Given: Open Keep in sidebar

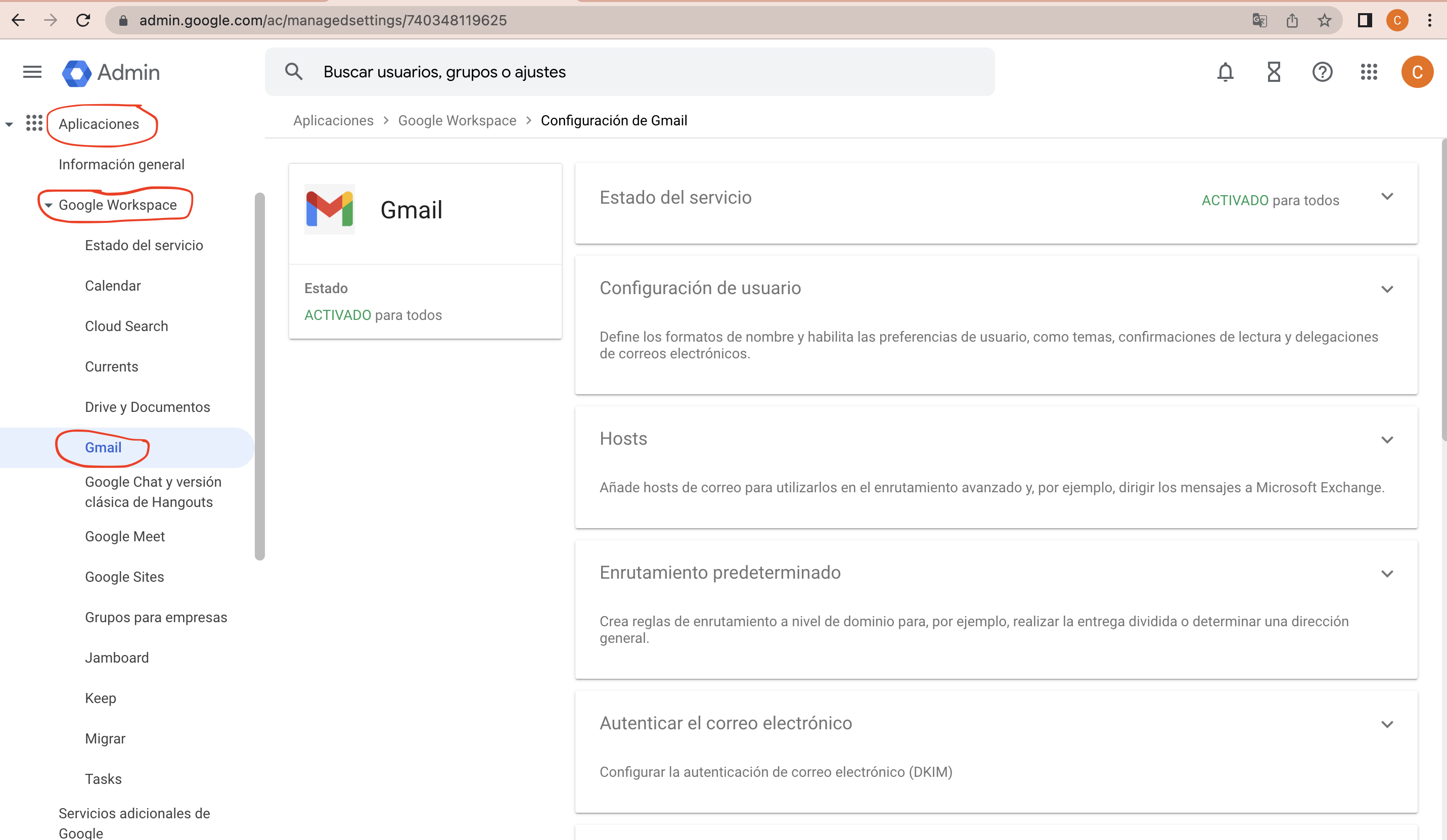Looking at the screenshot, I should 101,698.
